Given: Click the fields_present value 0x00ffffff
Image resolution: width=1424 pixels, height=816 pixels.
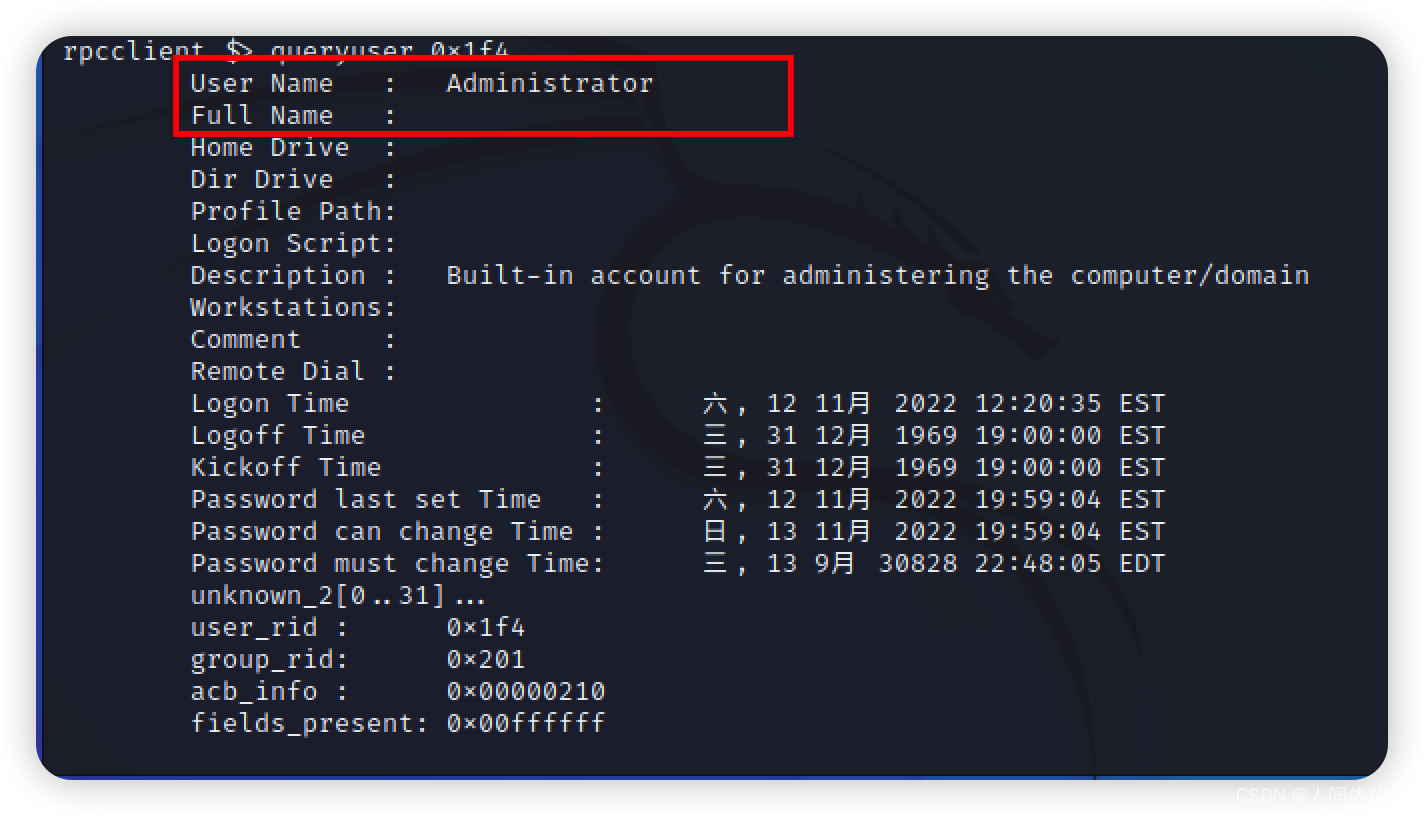Looking at the screenshot, I should click(x=525, y=723).
